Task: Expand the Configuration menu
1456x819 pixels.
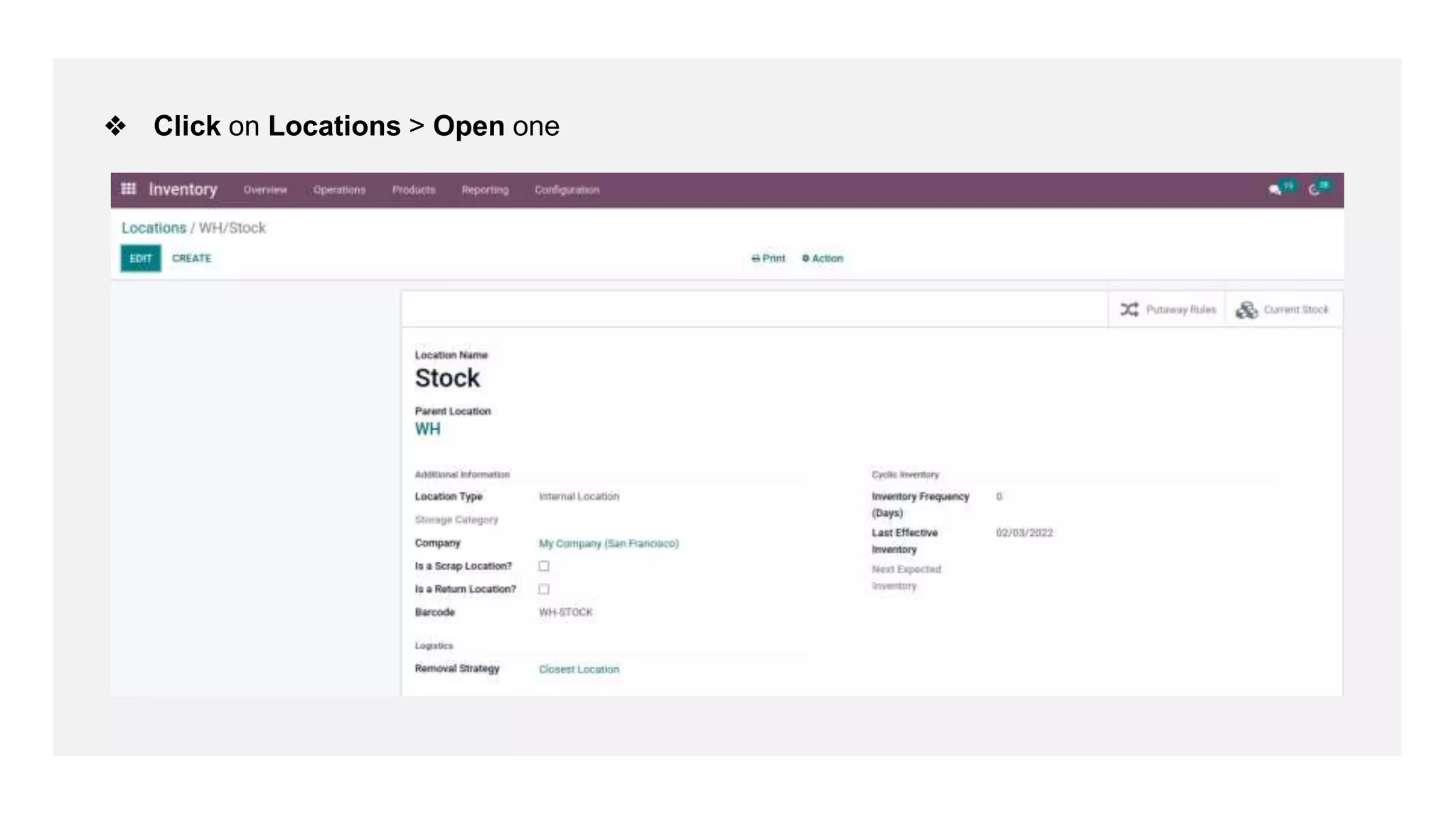Action: tap(567, 190)
